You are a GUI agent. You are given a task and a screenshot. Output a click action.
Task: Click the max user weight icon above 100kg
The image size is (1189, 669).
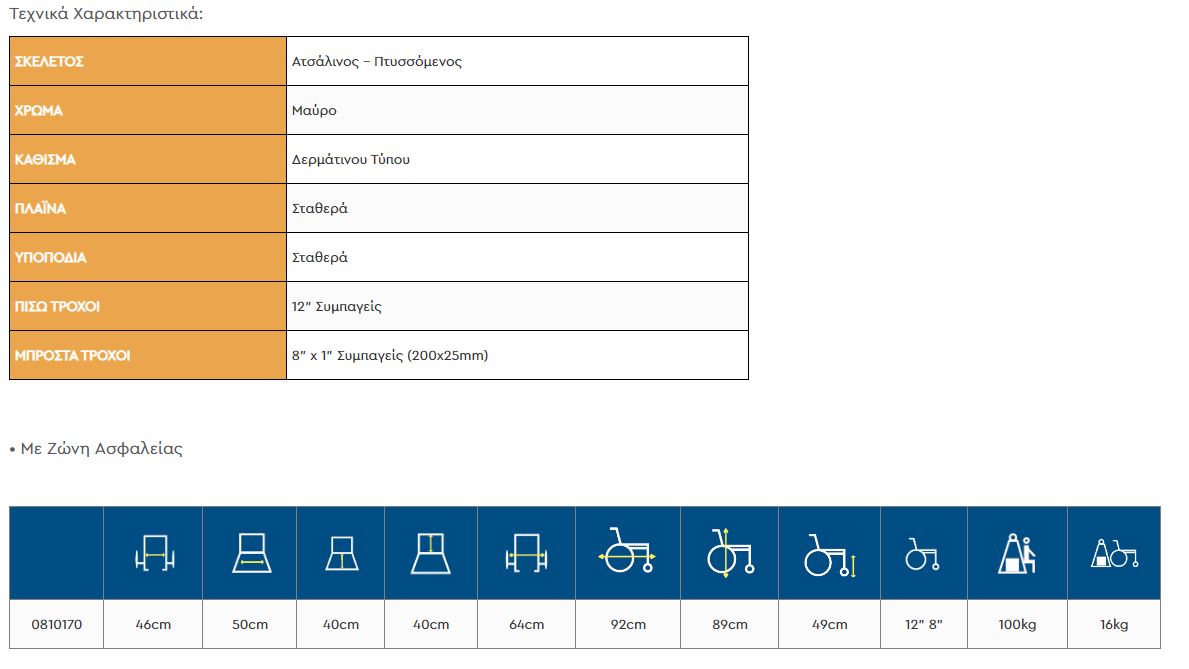click(x=1017, y=553)
